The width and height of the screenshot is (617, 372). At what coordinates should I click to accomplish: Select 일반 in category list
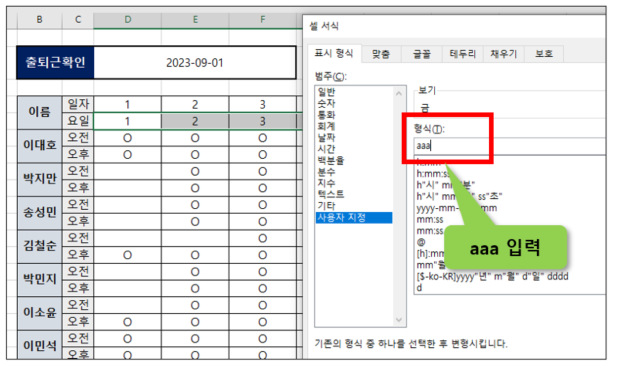click(x=326, y=92)
